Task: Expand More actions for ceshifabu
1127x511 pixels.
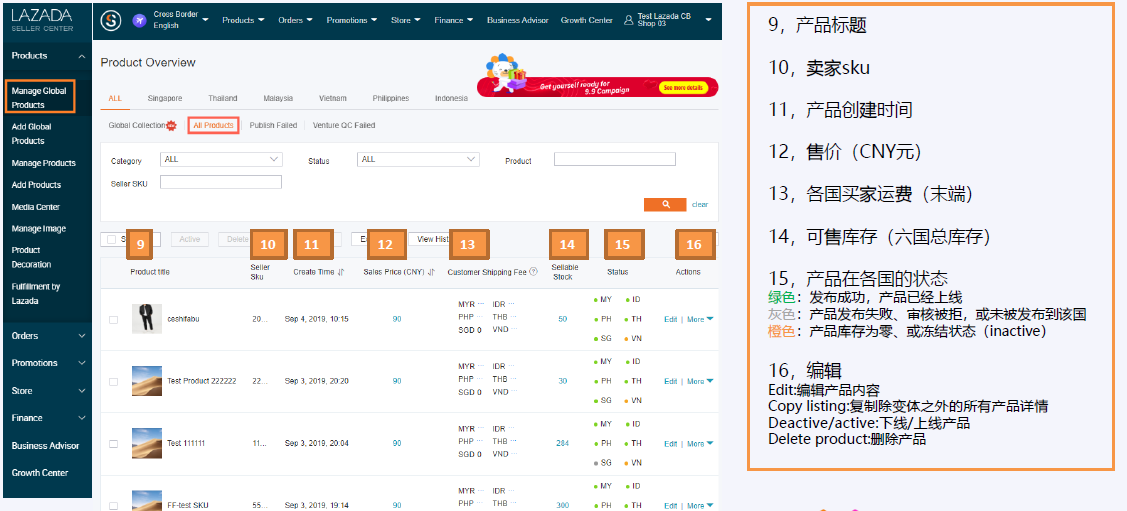Action: (700, 319)
